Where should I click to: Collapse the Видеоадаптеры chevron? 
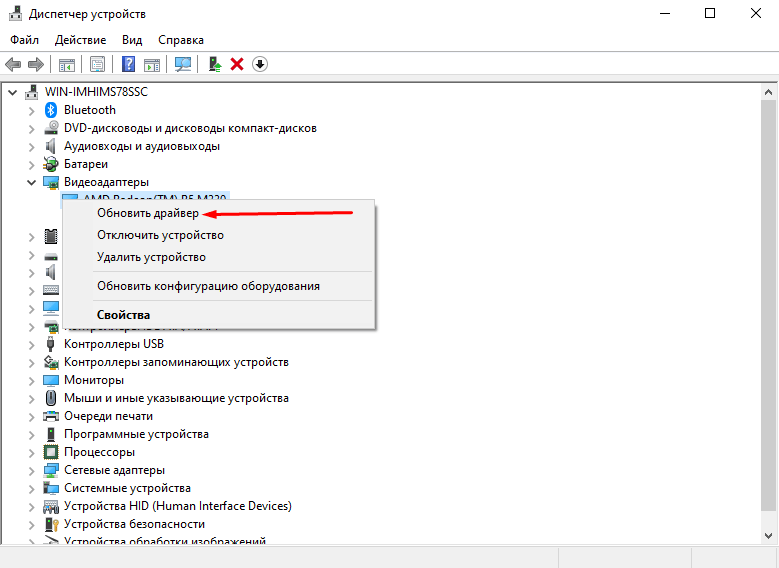tap(31, 182)
